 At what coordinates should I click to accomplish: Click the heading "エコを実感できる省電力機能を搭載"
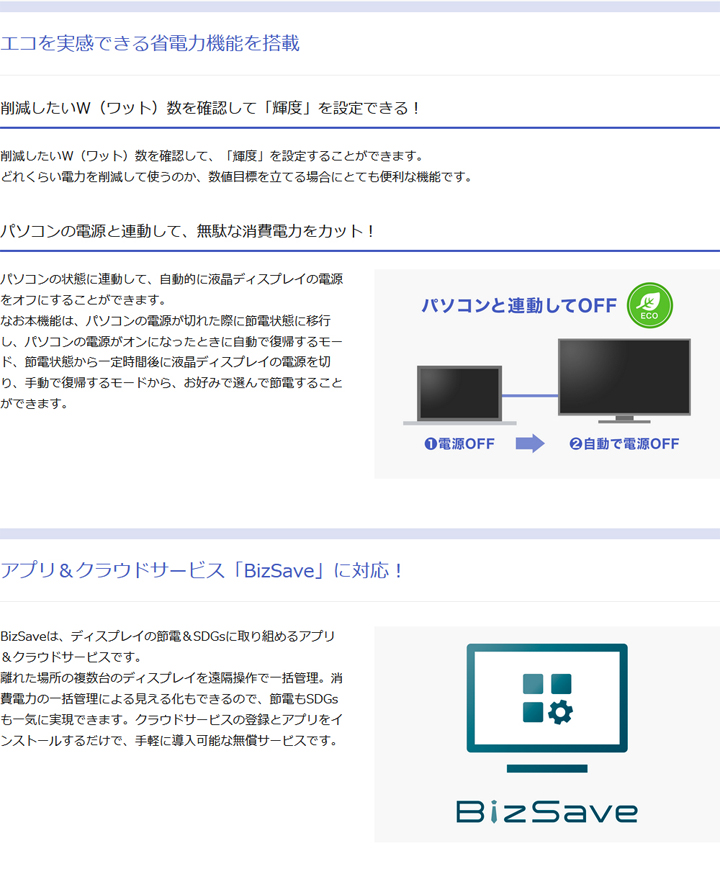(x=150, y=43)
